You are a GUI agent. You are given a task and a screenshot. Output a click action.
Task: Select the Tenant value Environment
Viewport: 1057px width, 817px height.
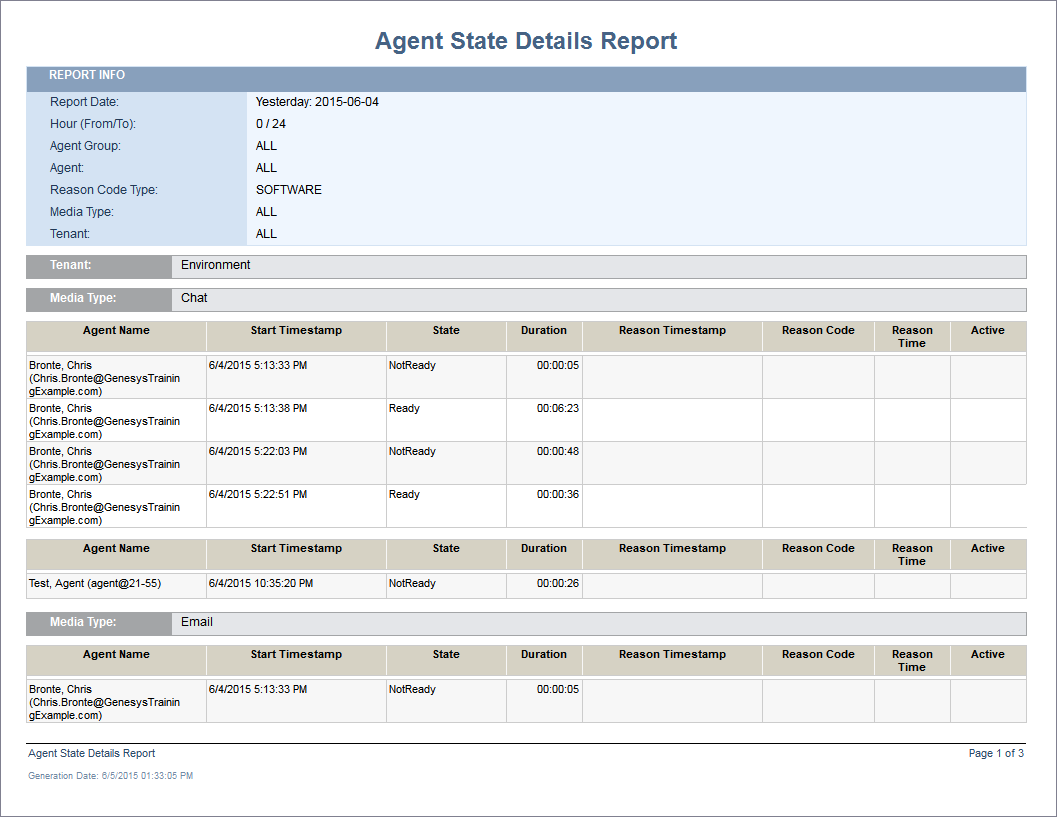click(x=215, y=265)
